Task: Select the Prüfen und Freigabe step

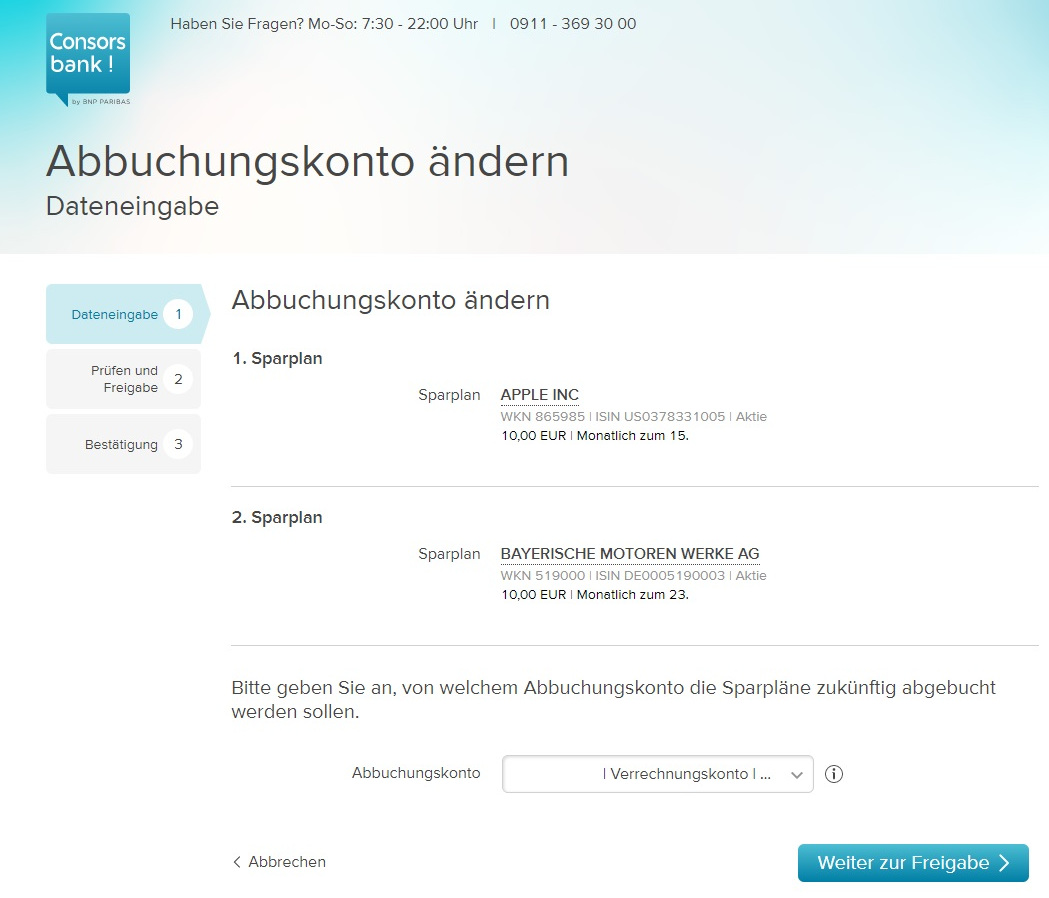Action: 124,379
